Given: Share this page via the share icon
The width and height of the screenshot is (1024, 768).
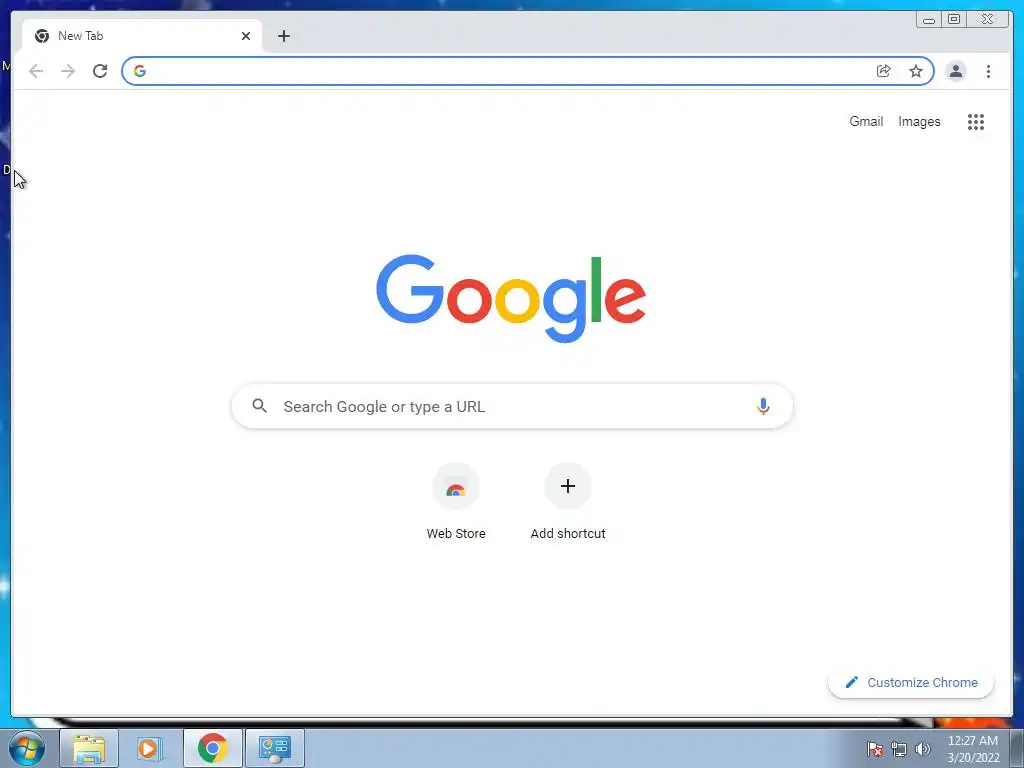Looking at the screenshot, I should [x=884, y=71].
